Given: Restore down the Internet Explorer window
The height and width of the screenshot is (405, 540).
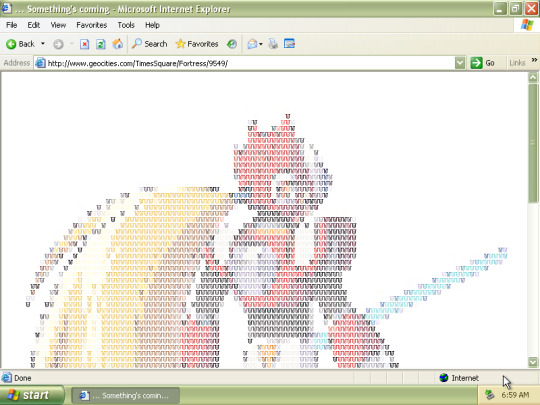Looking at the screenshot, I should pyautogui.click(x=515, y=9).
